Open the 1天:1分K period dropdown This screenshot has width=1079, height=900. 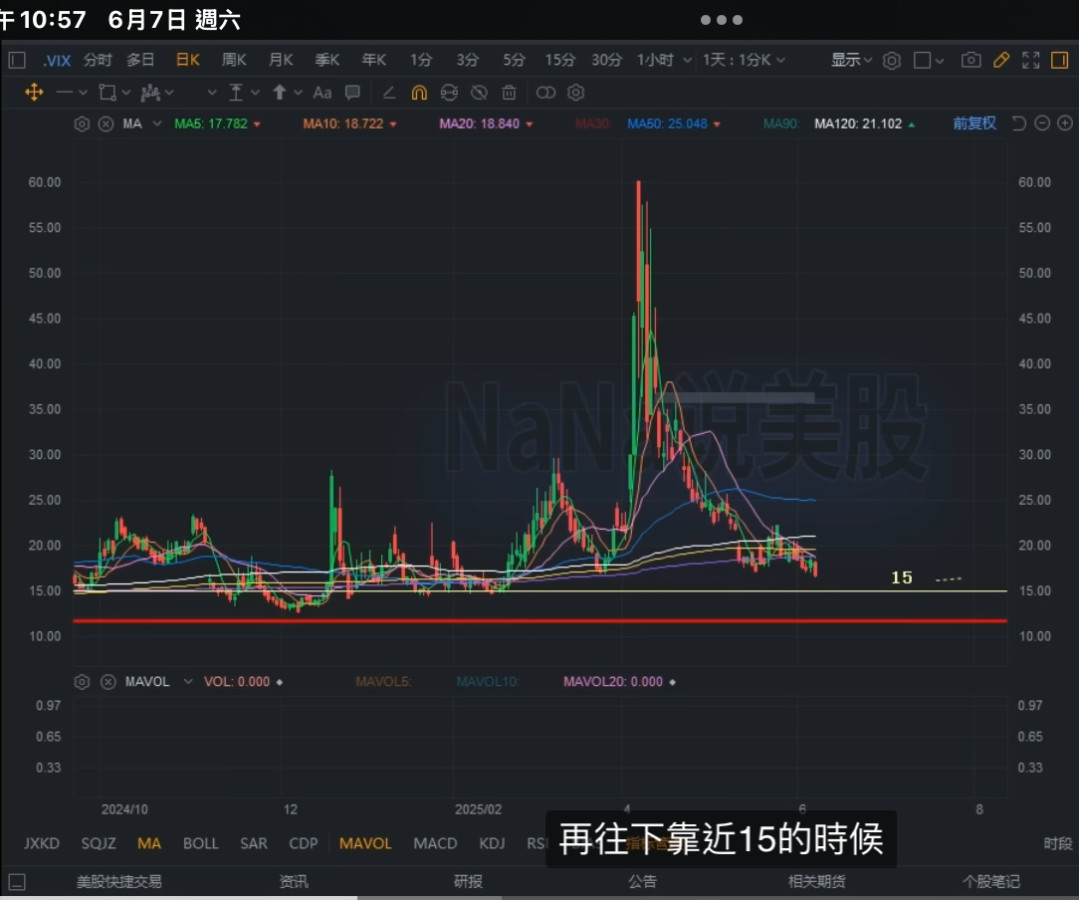(744, 60)
